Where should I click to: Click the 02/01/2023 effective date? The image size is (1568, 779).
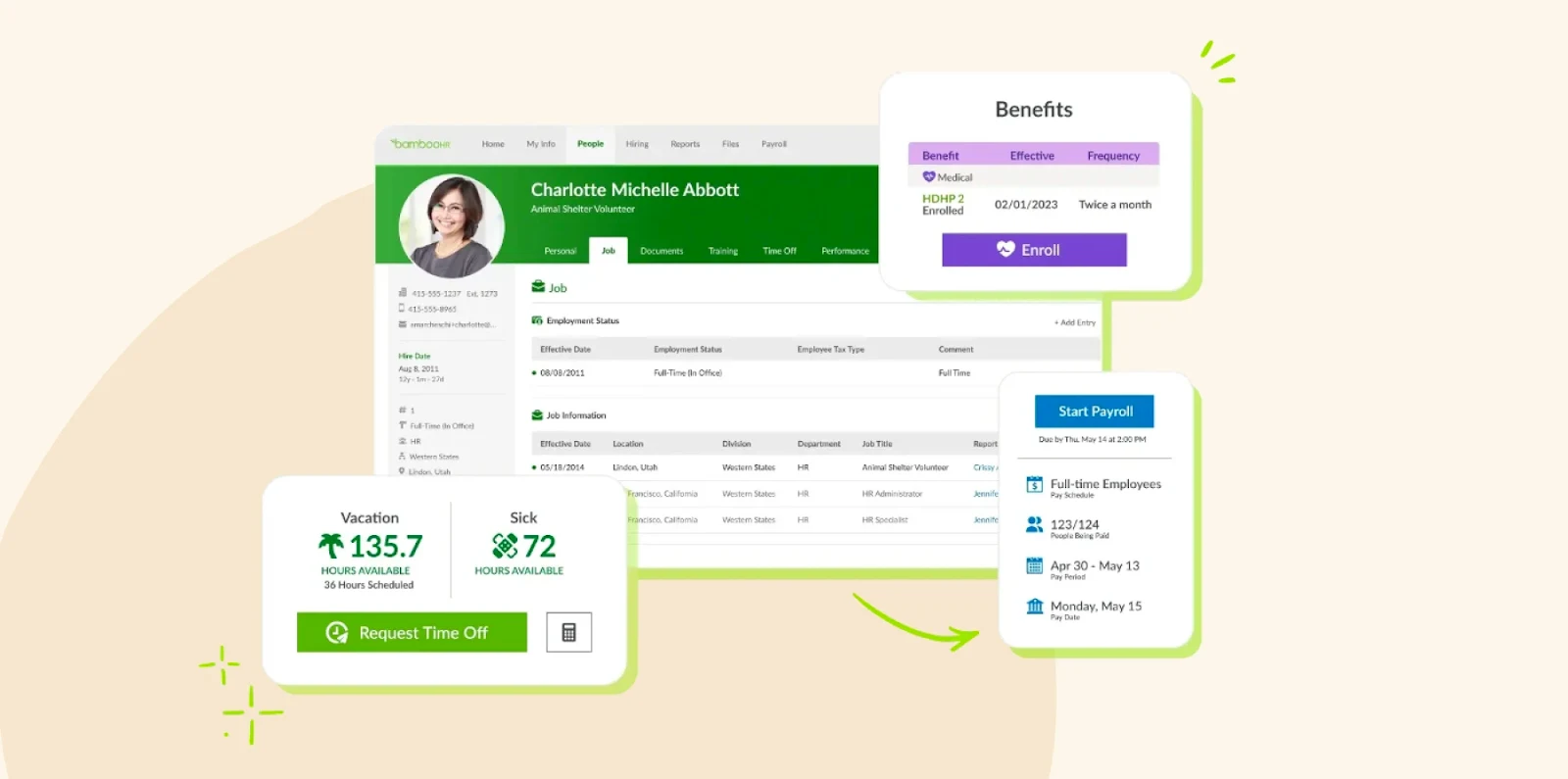click(x=1026, y=205)
